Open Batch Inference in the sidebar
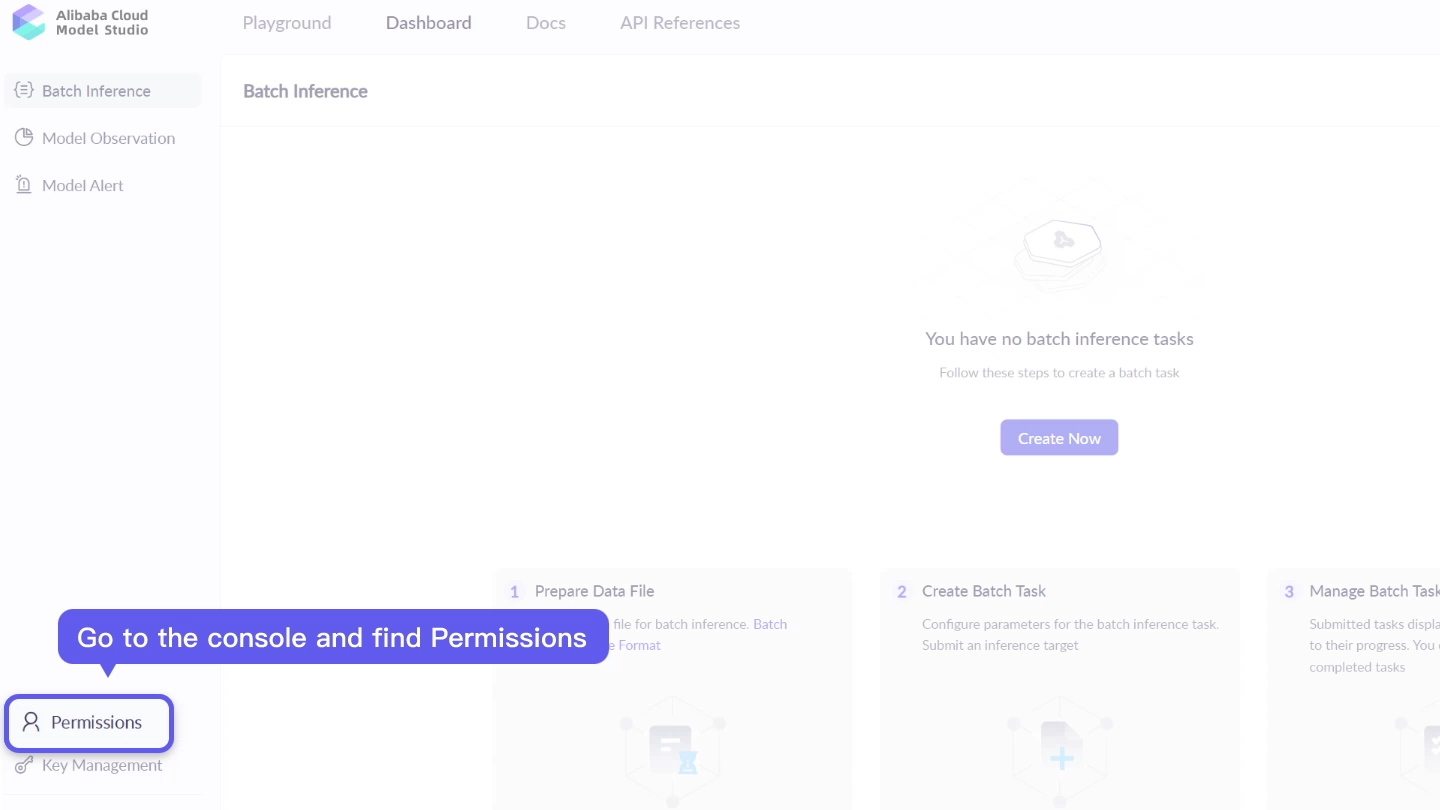The width and height of the screenshot is (1440, 810). click(103, 90)
